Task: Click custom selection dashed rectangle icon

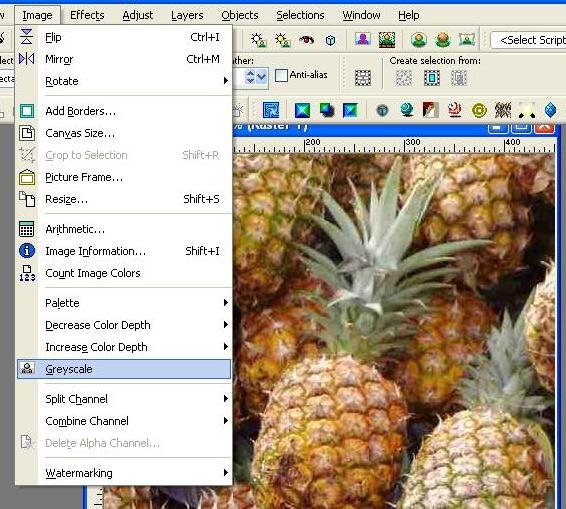Action: (x=363, y=78)
